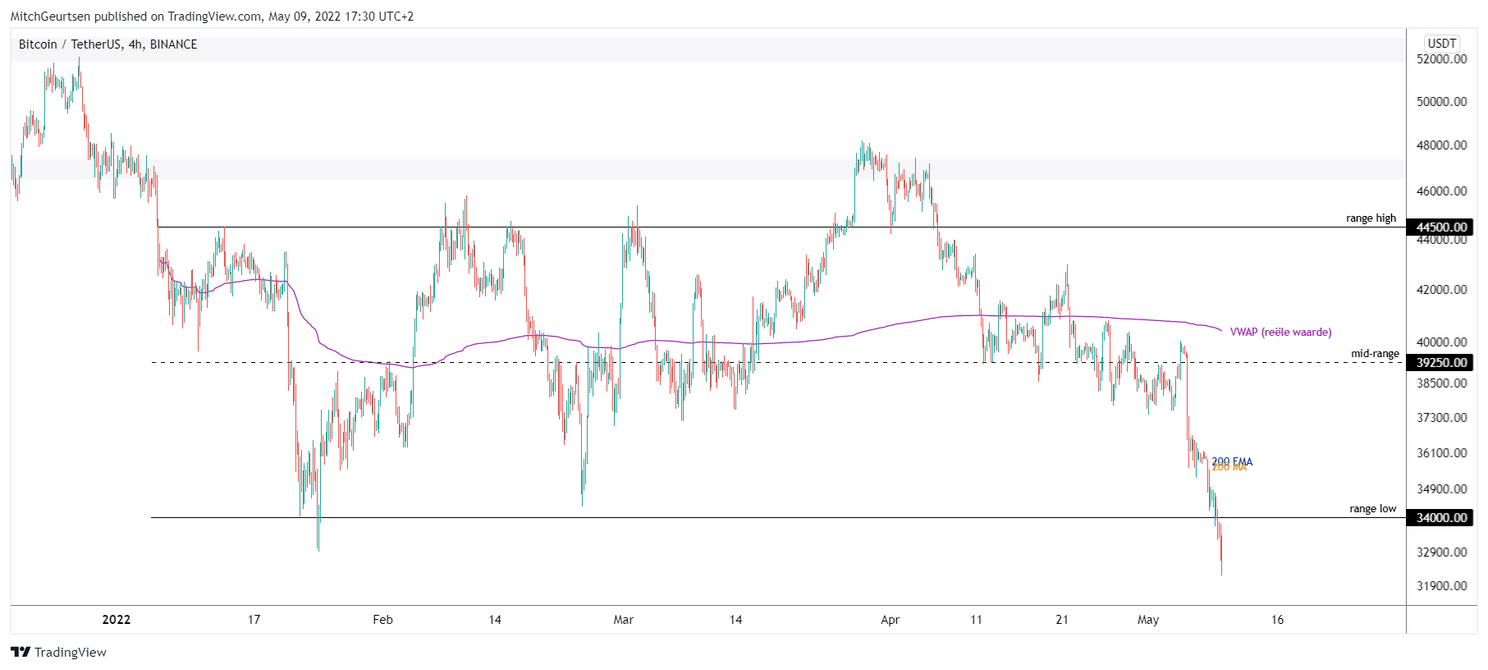Click the 40000.00 price axis label

(1442, 341)
